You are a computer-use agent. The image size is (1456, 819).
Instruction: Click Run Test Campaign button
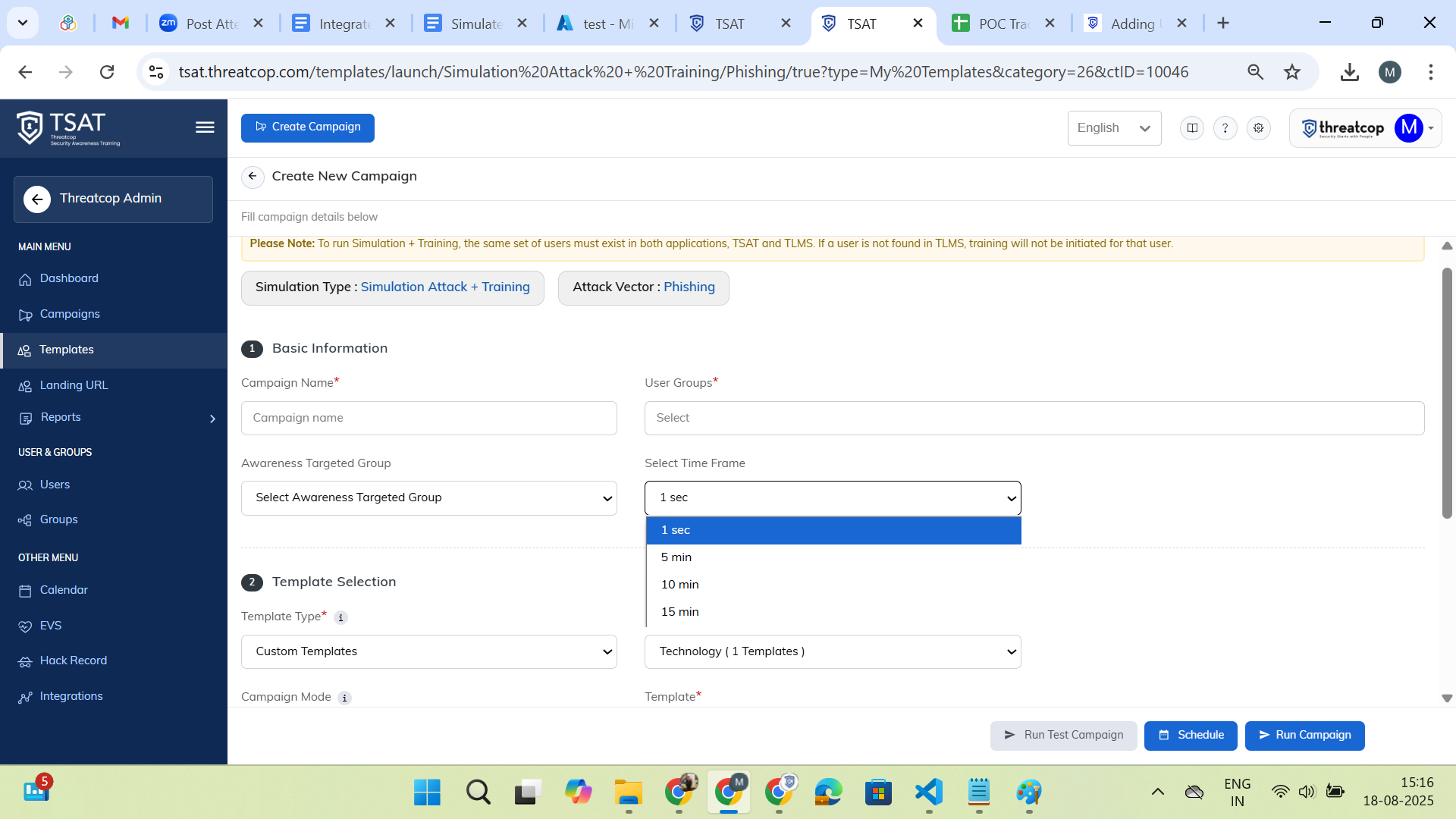pos(1063,736)
